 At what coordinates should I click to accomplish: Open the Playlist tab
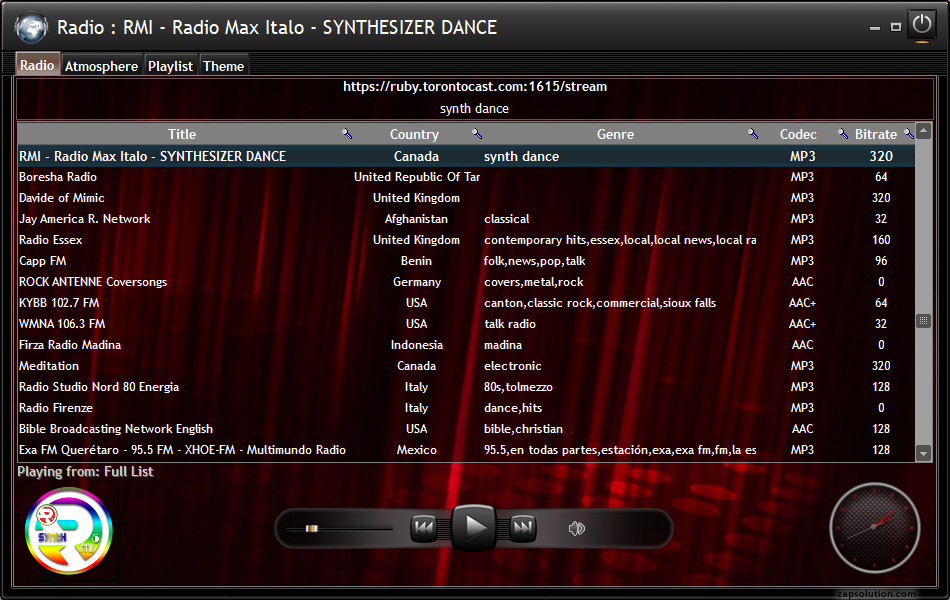170,66
